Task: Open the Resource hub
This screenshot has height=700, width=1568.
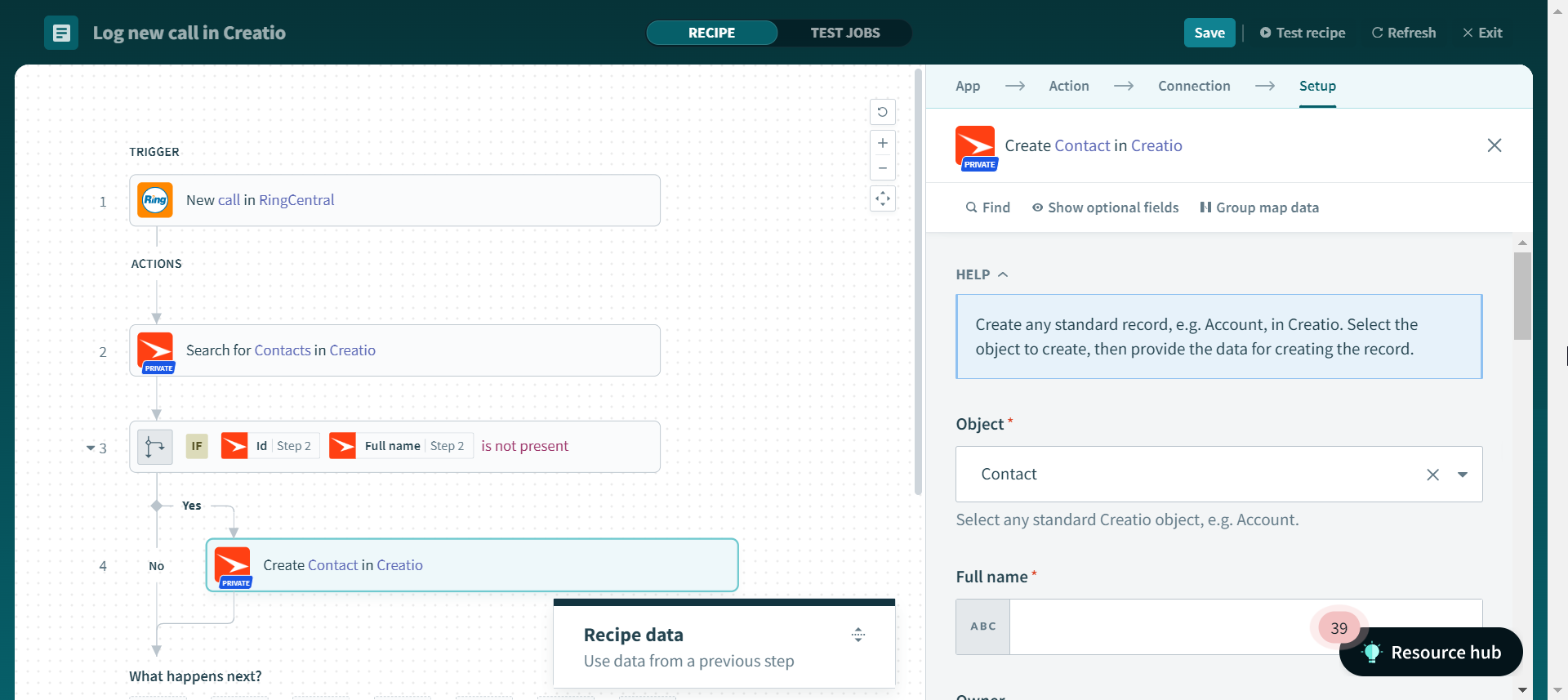Action: coord(1431,652)
